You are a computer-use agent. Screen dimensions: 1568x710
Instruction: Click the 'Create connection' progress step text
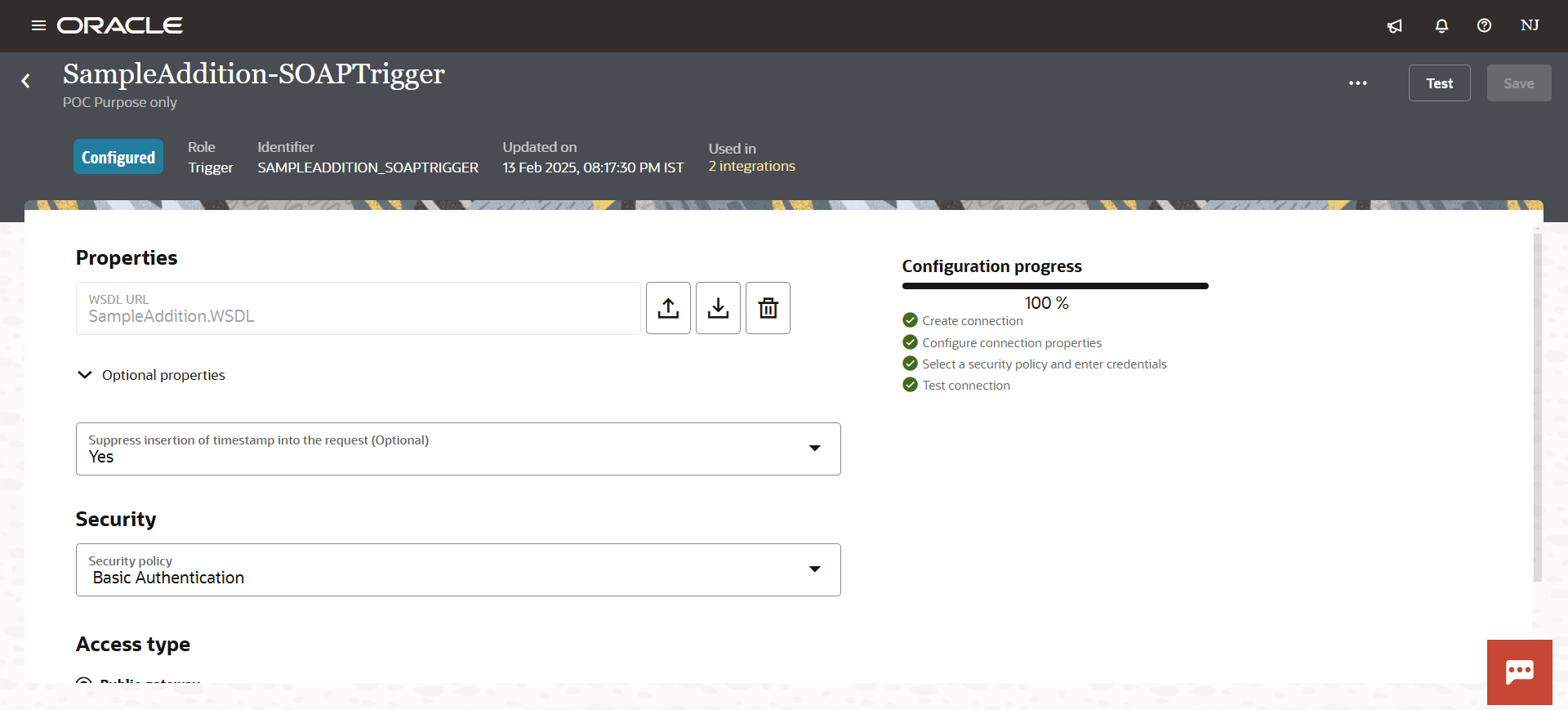[x=973, y=321]
